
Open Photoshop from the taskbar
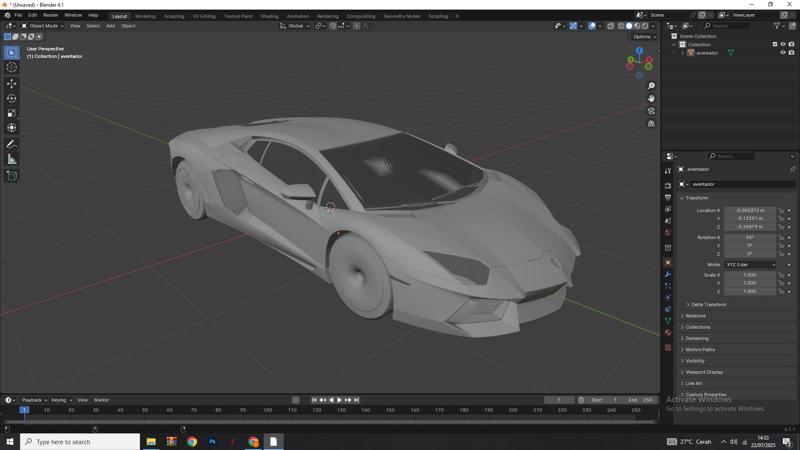(x=212, y=441)
